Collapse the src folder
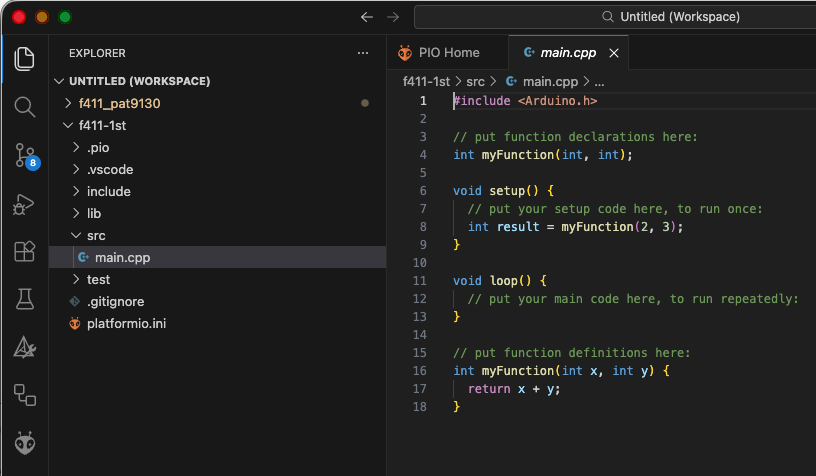 click(96, 235)
